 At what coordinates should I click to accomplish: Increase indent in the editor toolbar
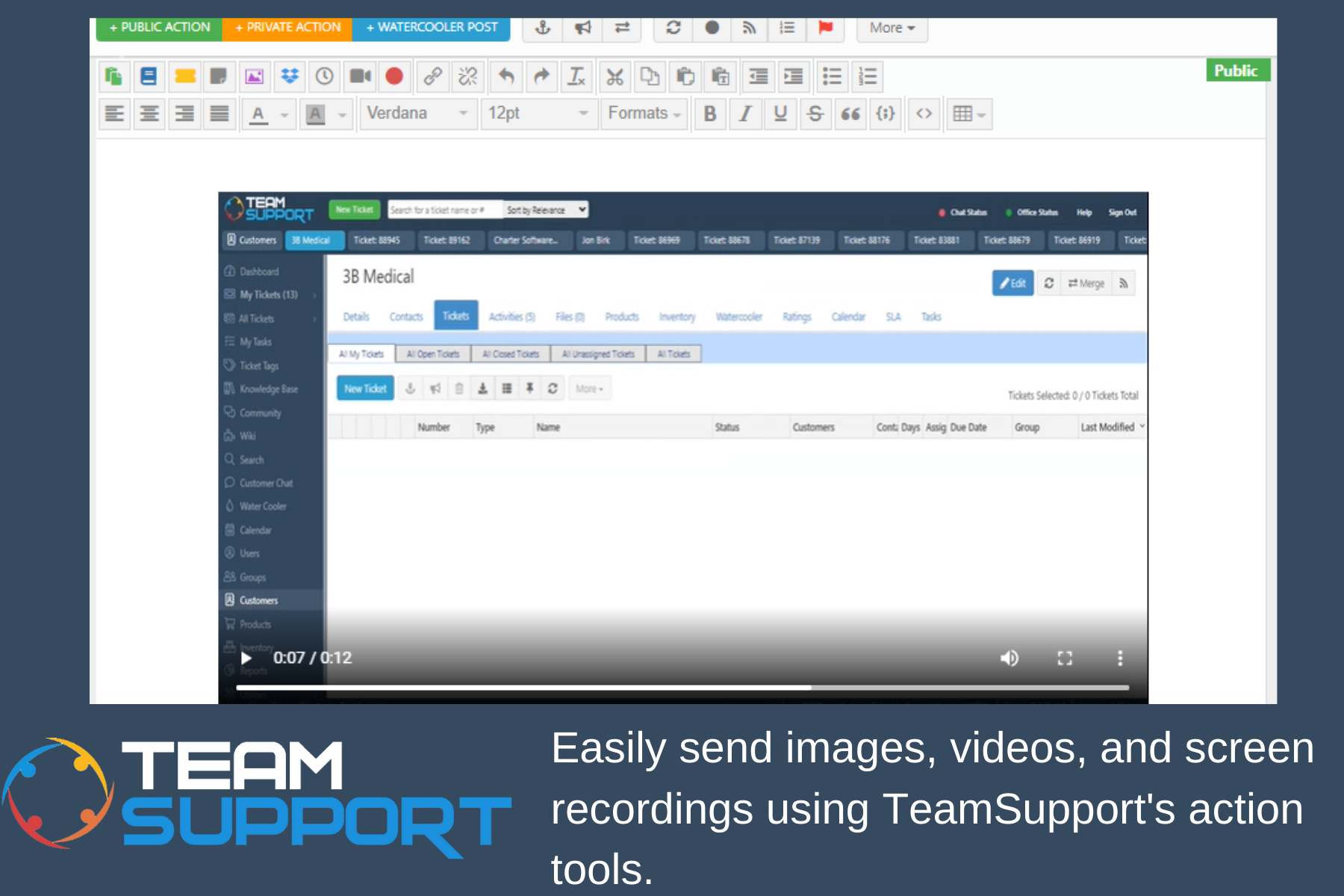(793, 76)
